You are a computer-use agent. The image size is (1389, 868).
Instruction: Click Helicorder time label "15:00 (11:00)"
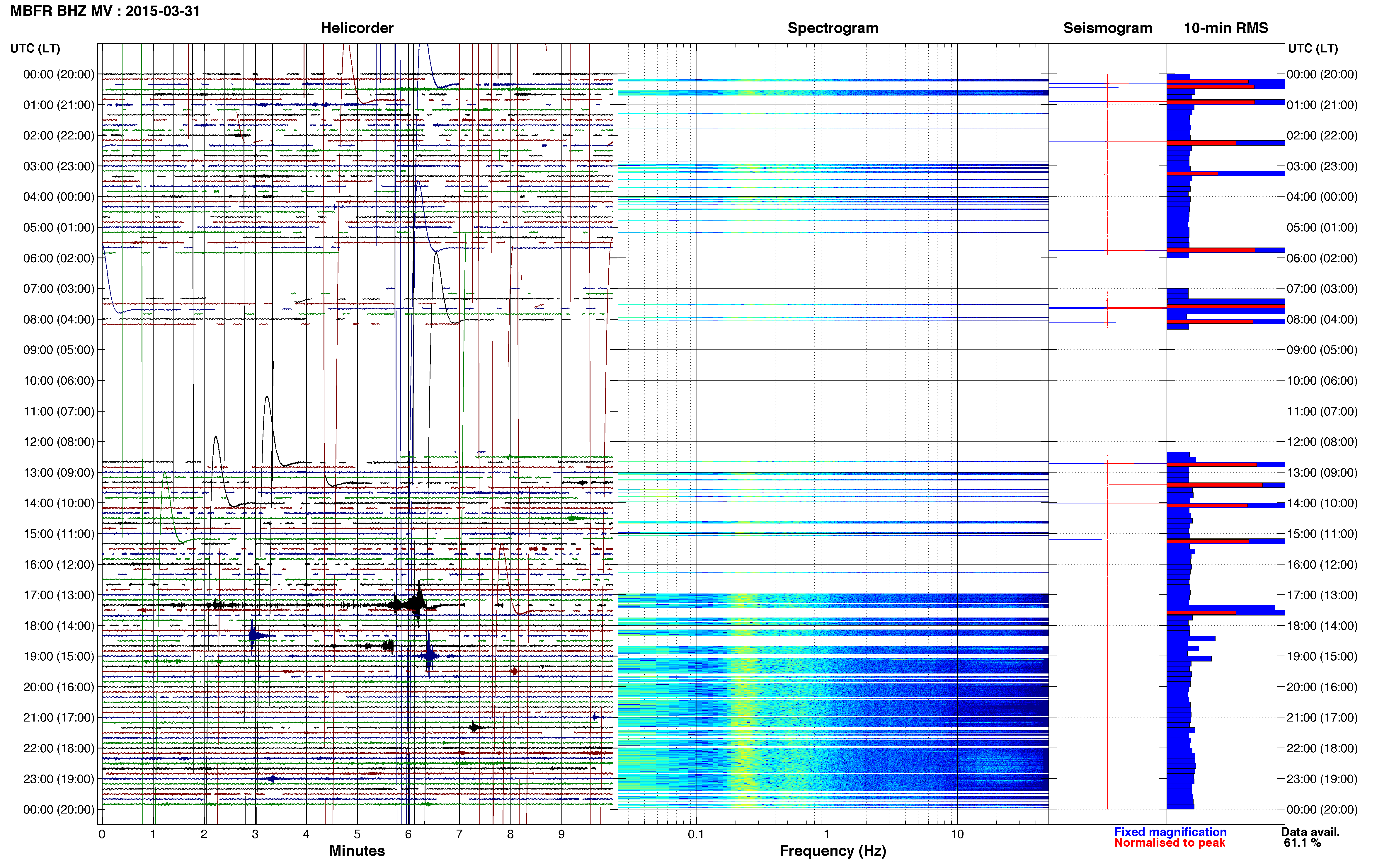click(59, 534)
